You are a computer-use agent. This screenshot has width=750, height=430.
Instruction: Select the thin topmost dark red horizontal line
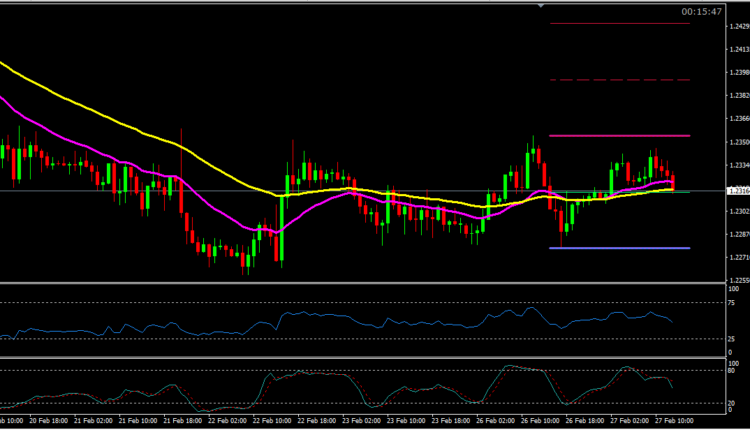620,23
